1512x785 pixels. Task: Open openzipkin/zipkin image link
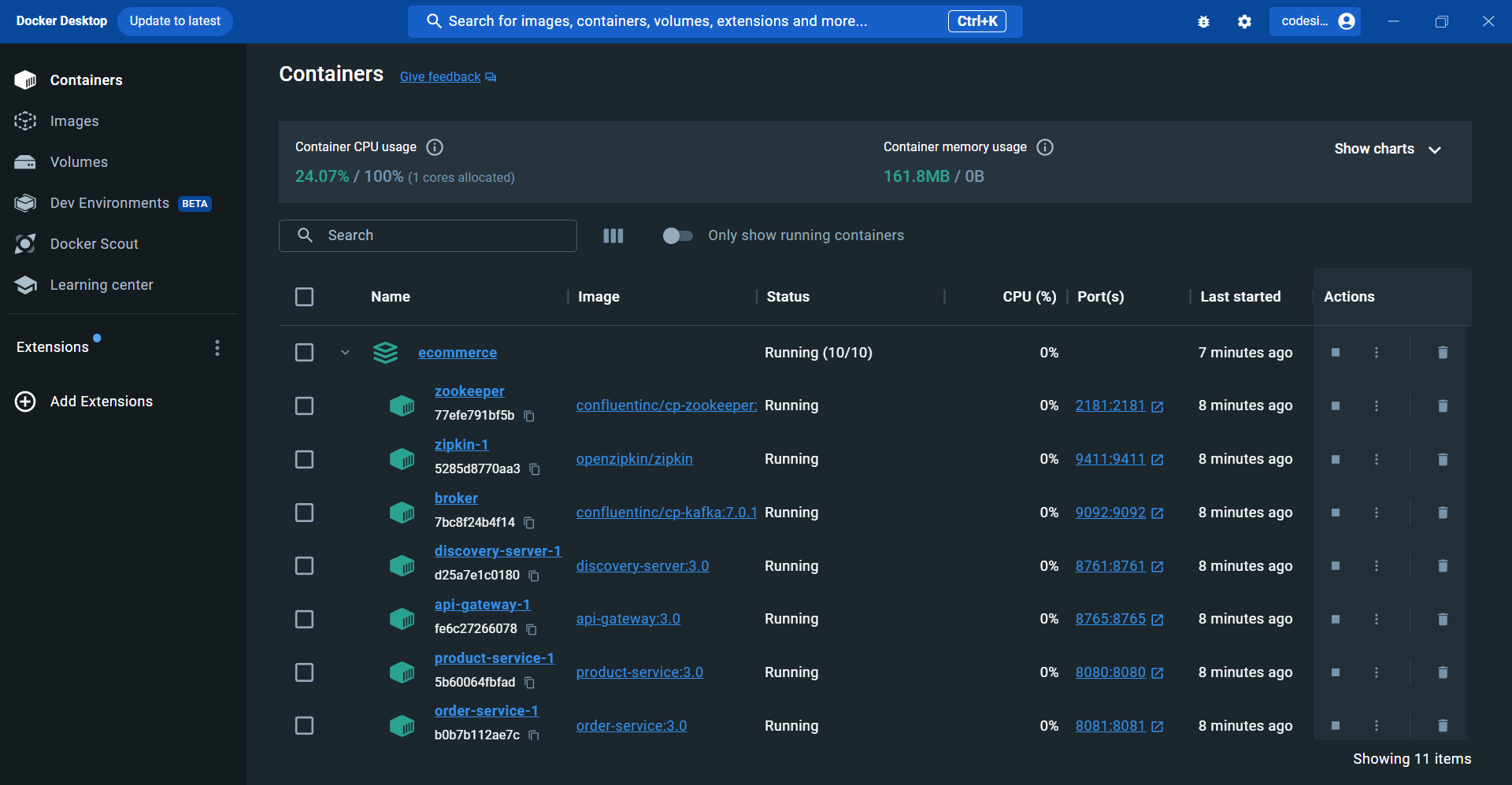click(635, 459)
